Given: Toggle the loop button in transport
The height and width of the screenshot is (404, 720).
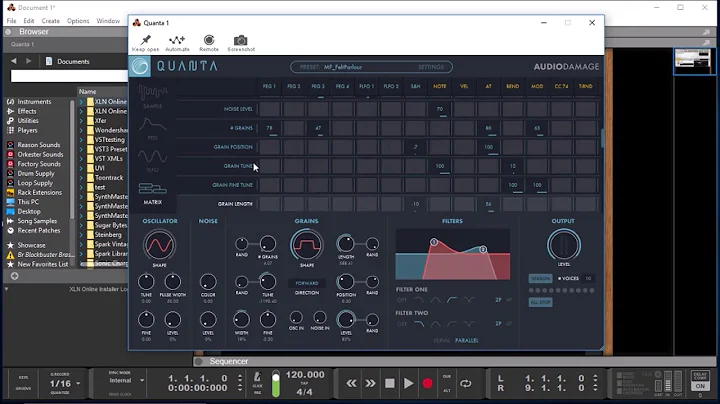Looking at the screenshot, I should click(466, 383).
